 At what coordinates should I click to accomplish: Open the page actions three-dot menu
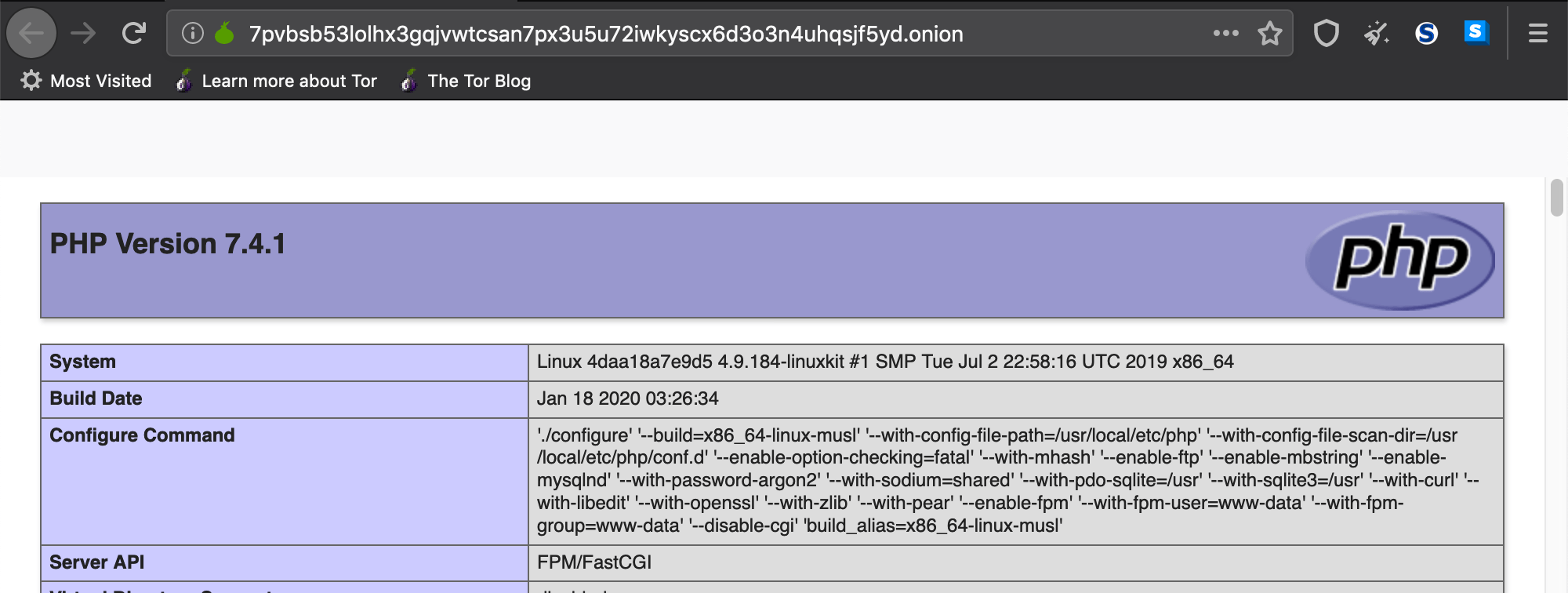[x=1225, y=34]
